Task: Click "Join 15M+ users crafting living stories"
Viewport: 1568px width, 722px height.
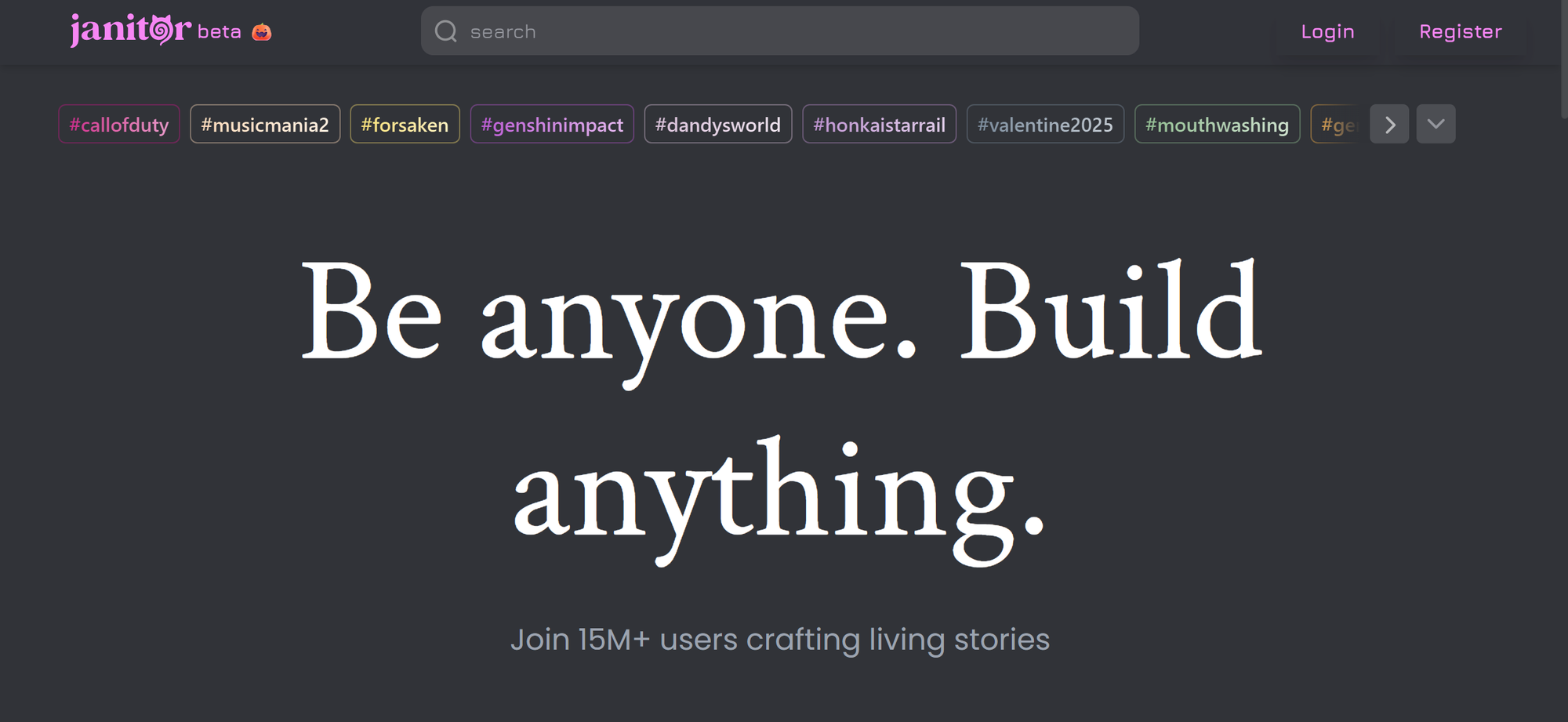Action: click(780, 640)
